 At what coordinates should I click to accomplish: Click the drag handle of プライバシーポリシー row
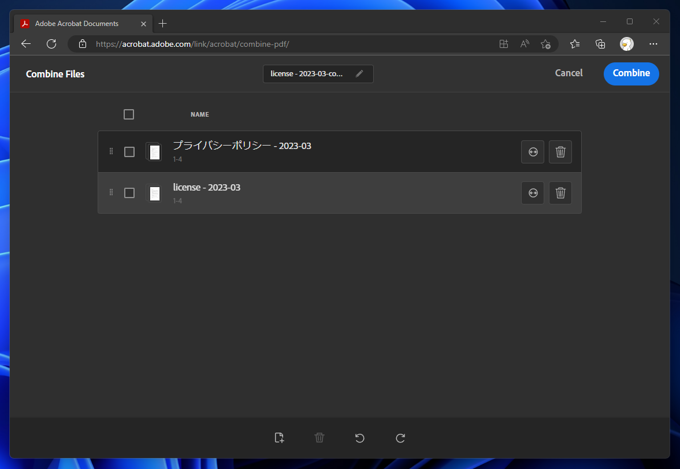[x=111, y=151]
